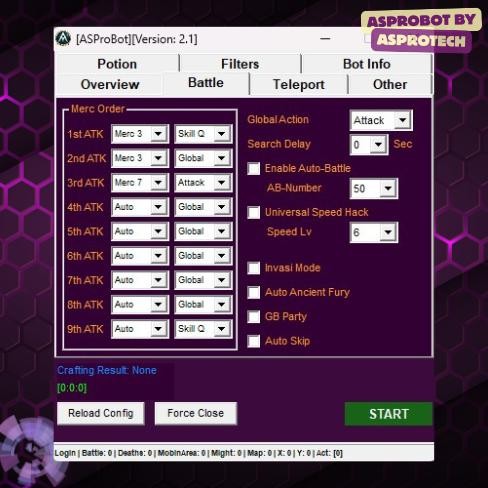Open the 9th ATK Auto dropdown
This screenshot has width=488, height=488.
click(x=140, y=329)
